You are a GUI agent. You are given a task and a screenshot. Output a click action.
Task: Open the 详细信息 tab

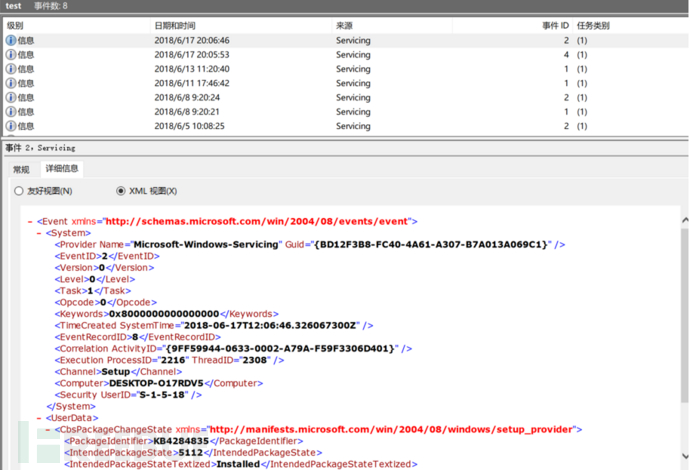(x=61, y=169)
